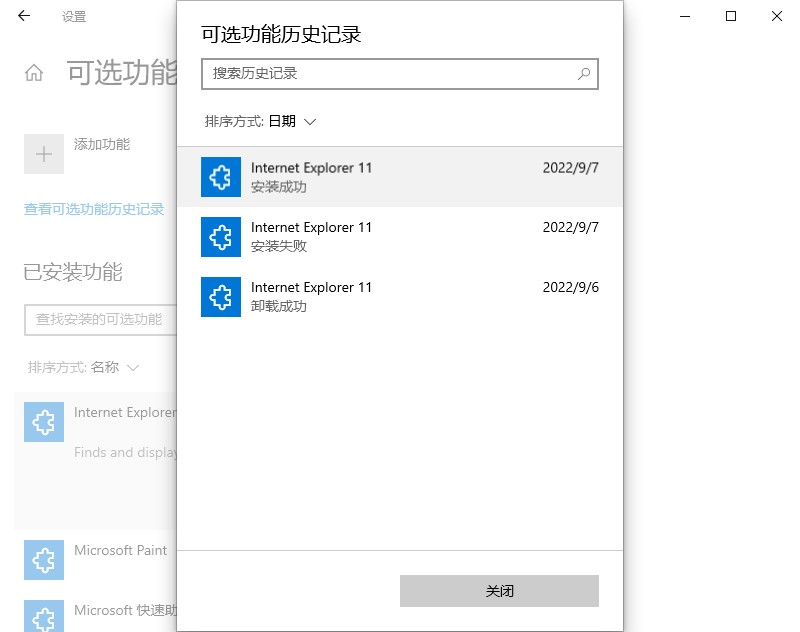This screenshot has width=800, height=632.
Task: Open the 查看可选功能历史记录 link
Action: (94, 209)
